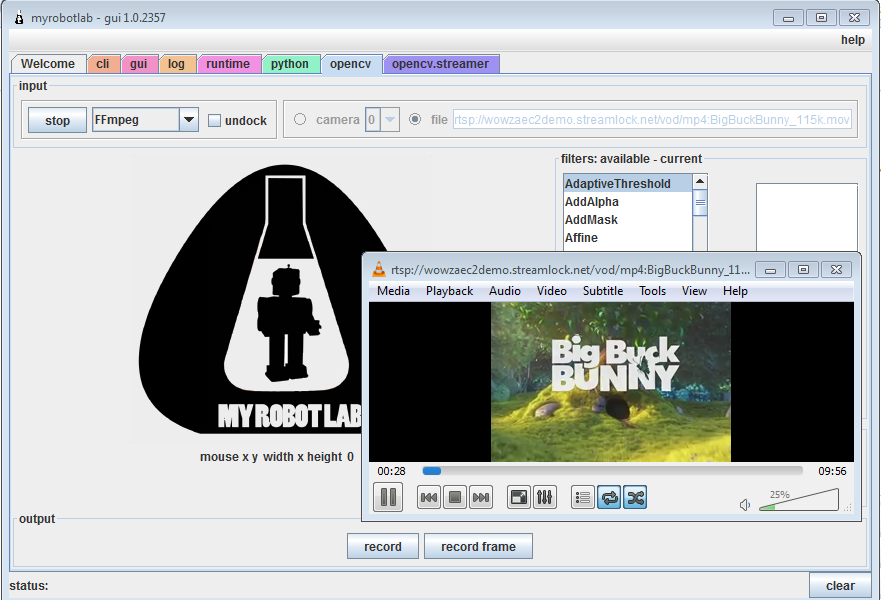Viewport: 881px width, 600px height.
Task: Clear the status bar messages
Action: (x=840, y=586)
